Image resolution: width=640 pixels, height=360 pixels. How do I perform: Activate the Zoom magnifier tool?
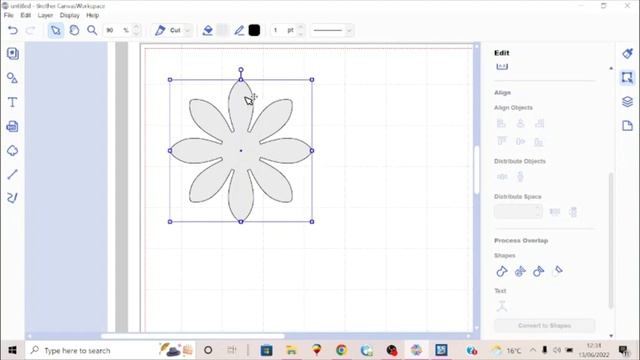pos(92,30)
